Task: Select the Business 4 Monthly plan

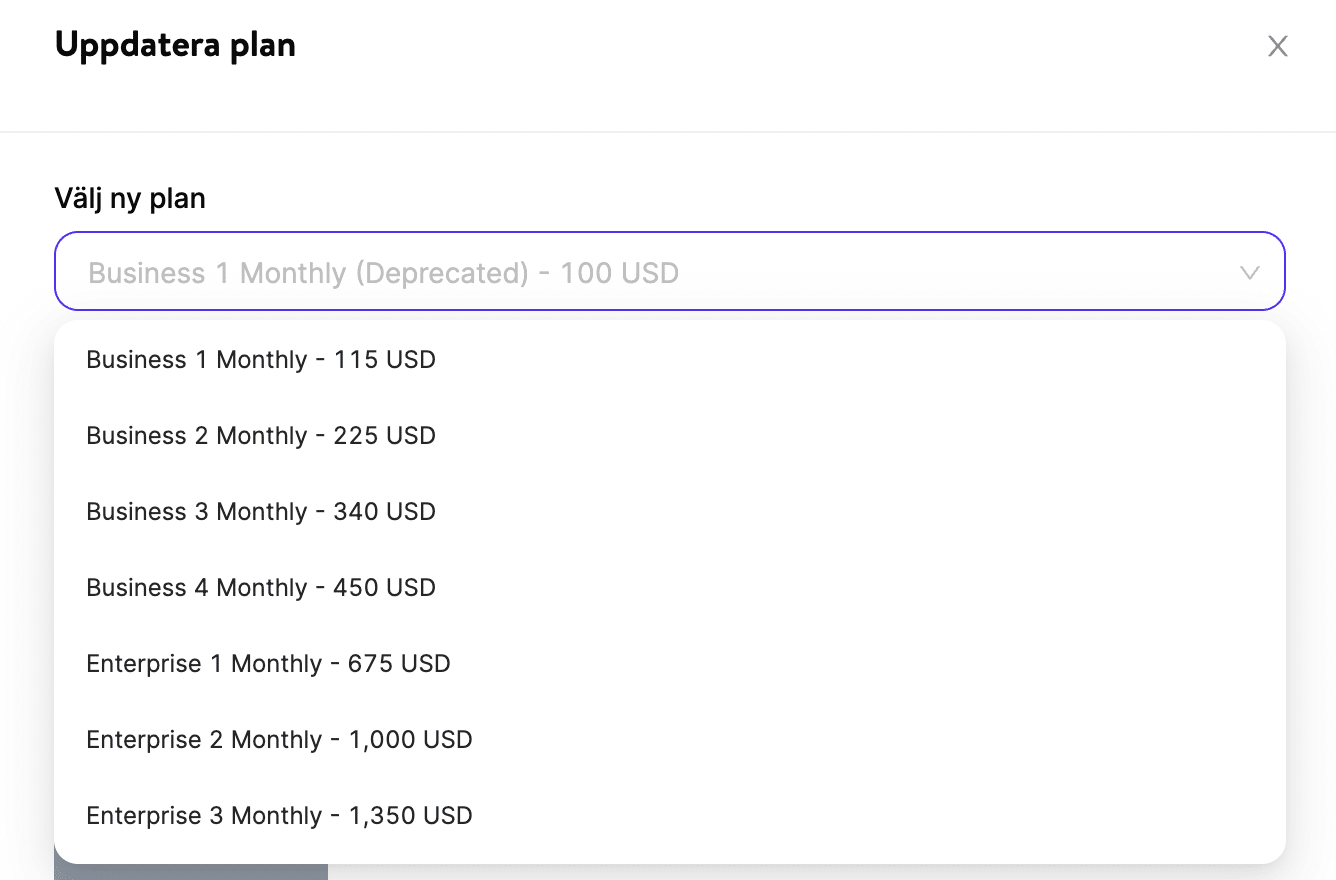Action: [x=261, y=588]
